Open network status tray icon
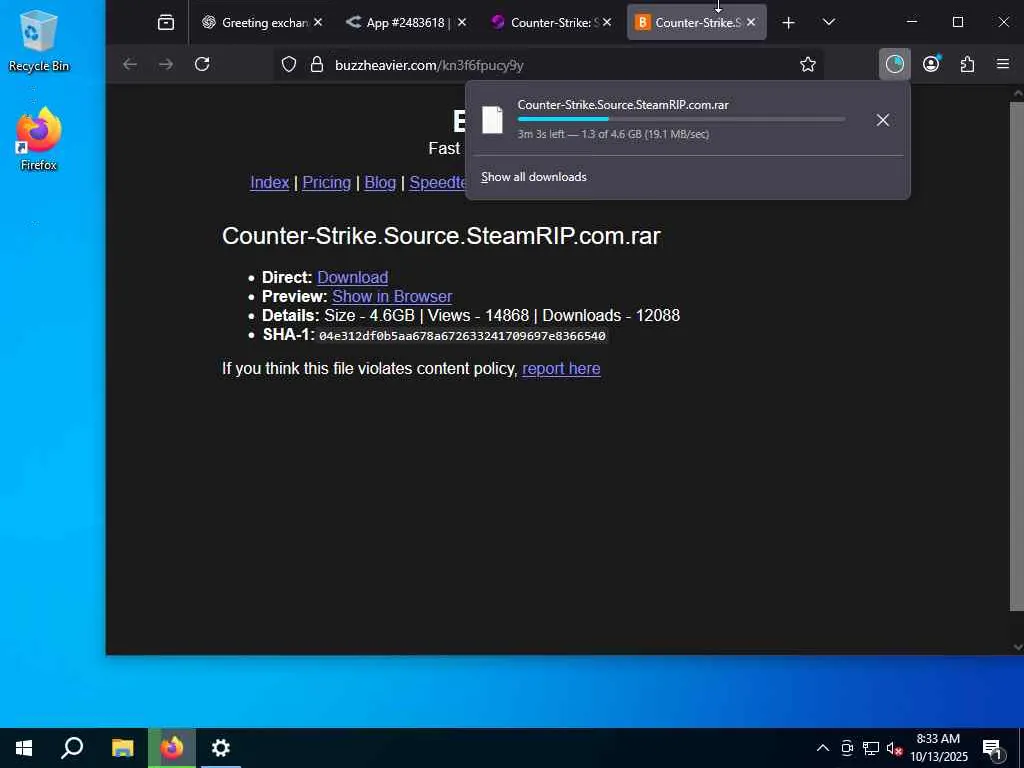This screenshot has height=768, width=1024. 871,748
